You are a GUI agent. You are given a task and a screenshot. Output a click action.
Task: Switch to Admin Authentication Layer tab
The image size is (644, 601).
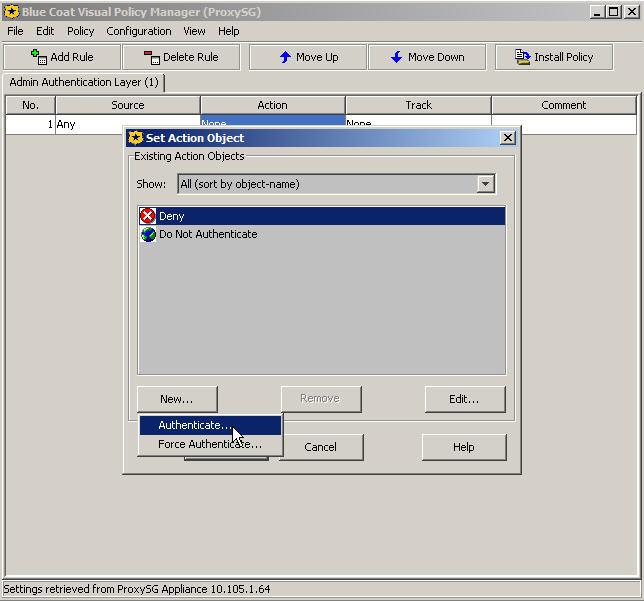click(84, 82)
